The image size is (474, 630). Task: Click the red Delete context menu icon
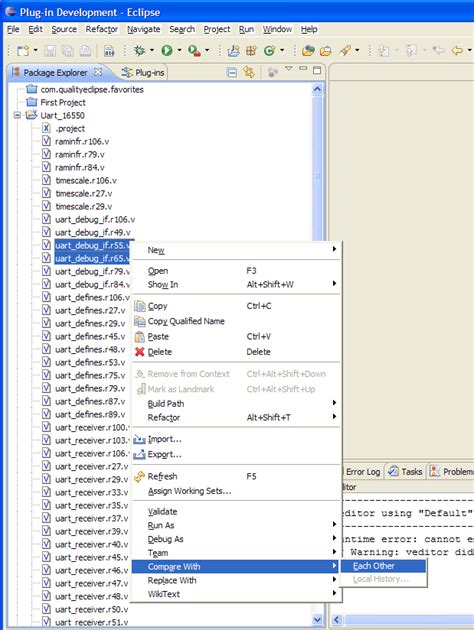click(x=139, y=352)
